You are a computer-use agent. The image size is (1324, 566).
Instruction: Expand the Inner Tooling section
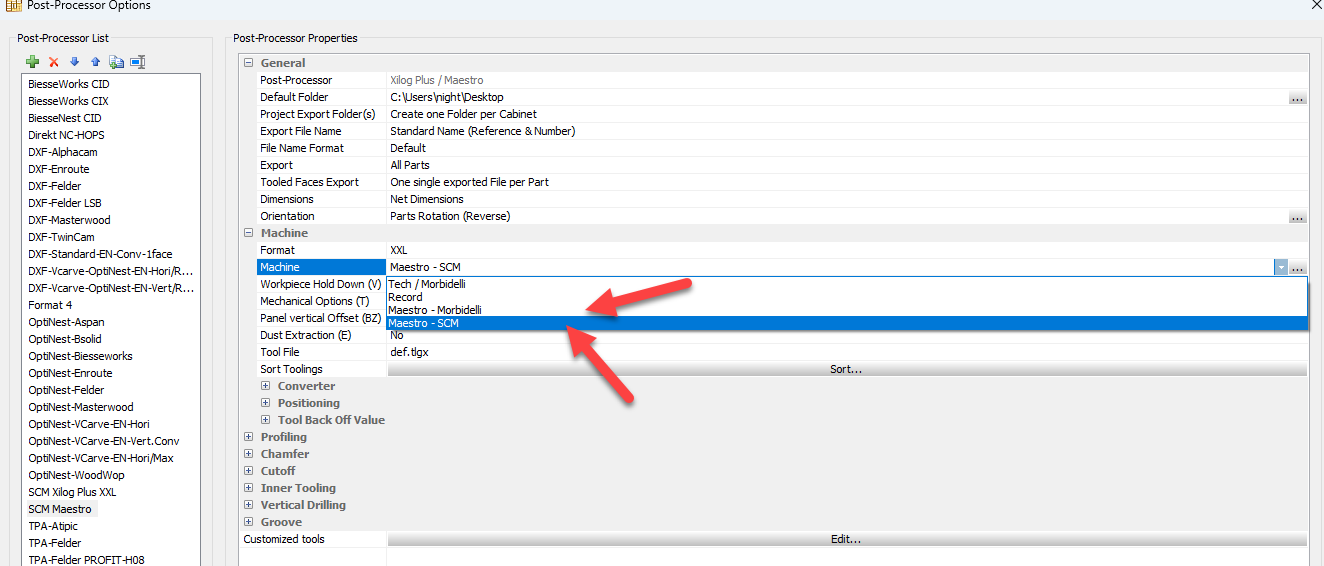[249, 488]
